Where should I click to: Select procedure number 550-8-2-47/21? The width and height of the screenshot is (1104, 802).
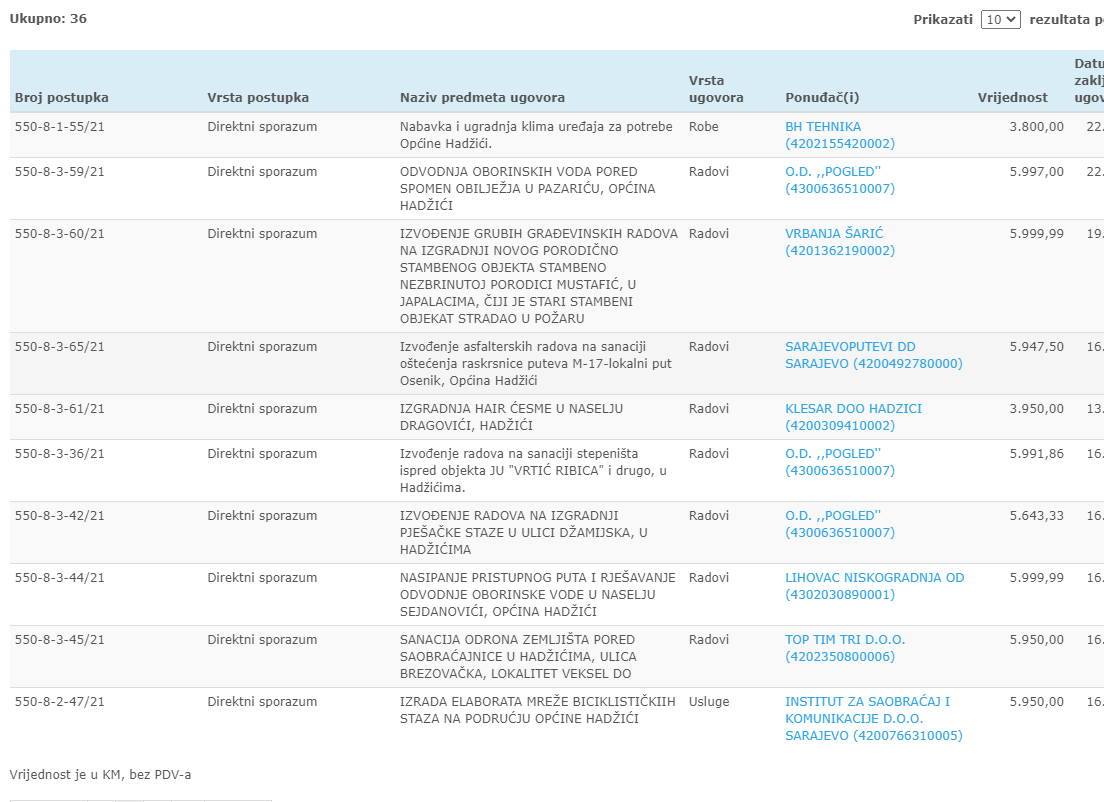click(x=59, y=701)
